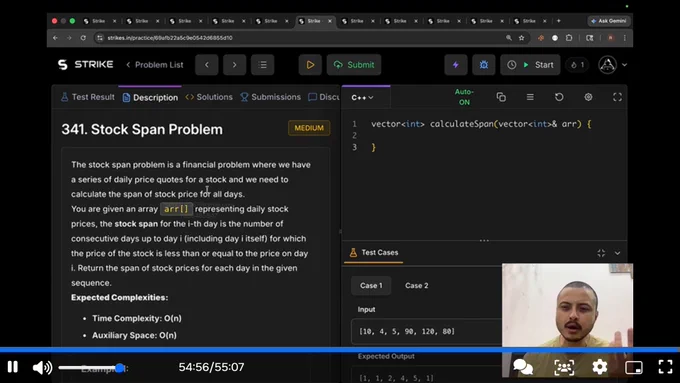The width and height of the screenshot is (680, 383).
Task: Click the test panel shrink icon
Action: 601,253
